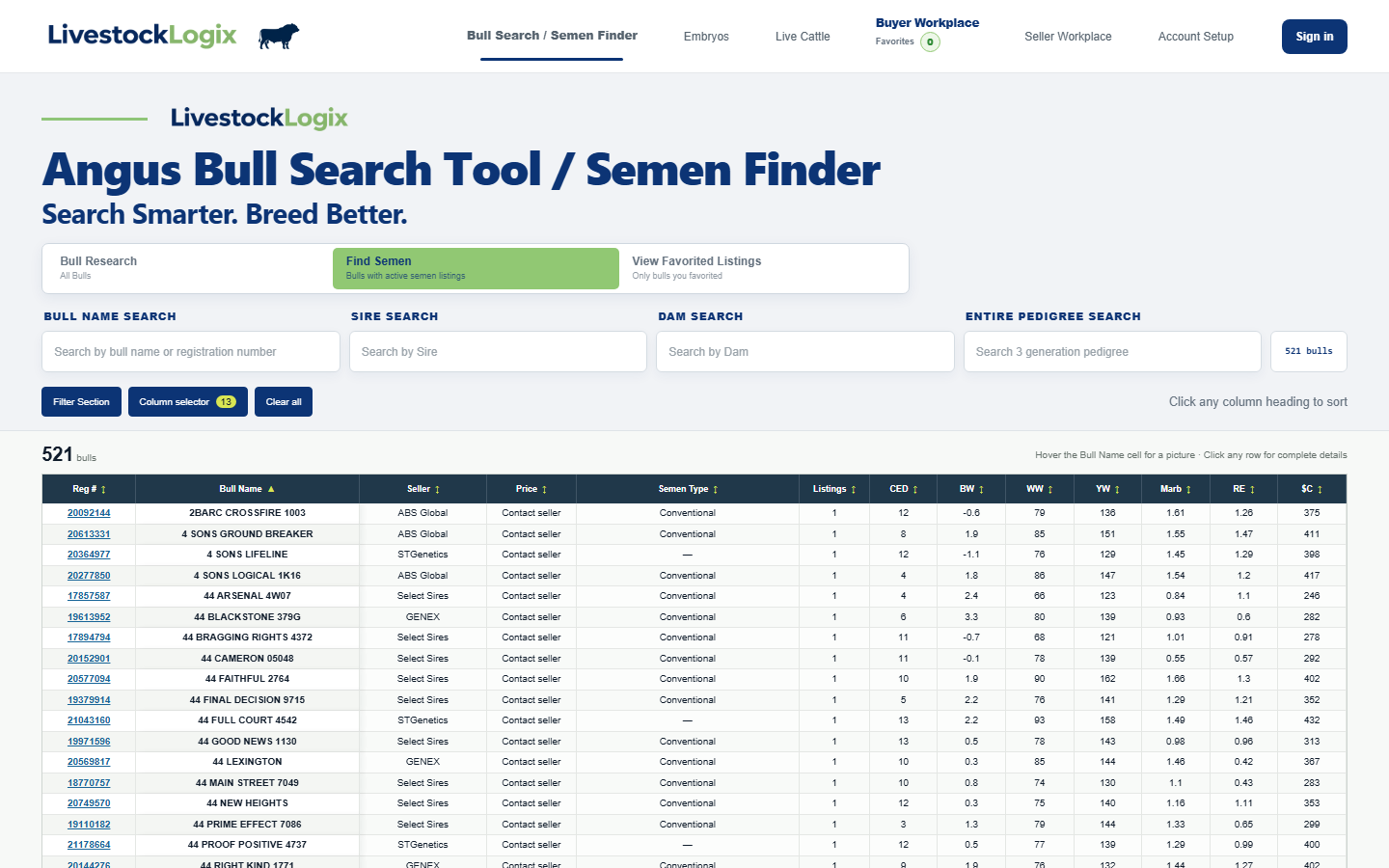1389x868 pixels.
Task: Select the Find Semen tab
Action: (476, 268)
